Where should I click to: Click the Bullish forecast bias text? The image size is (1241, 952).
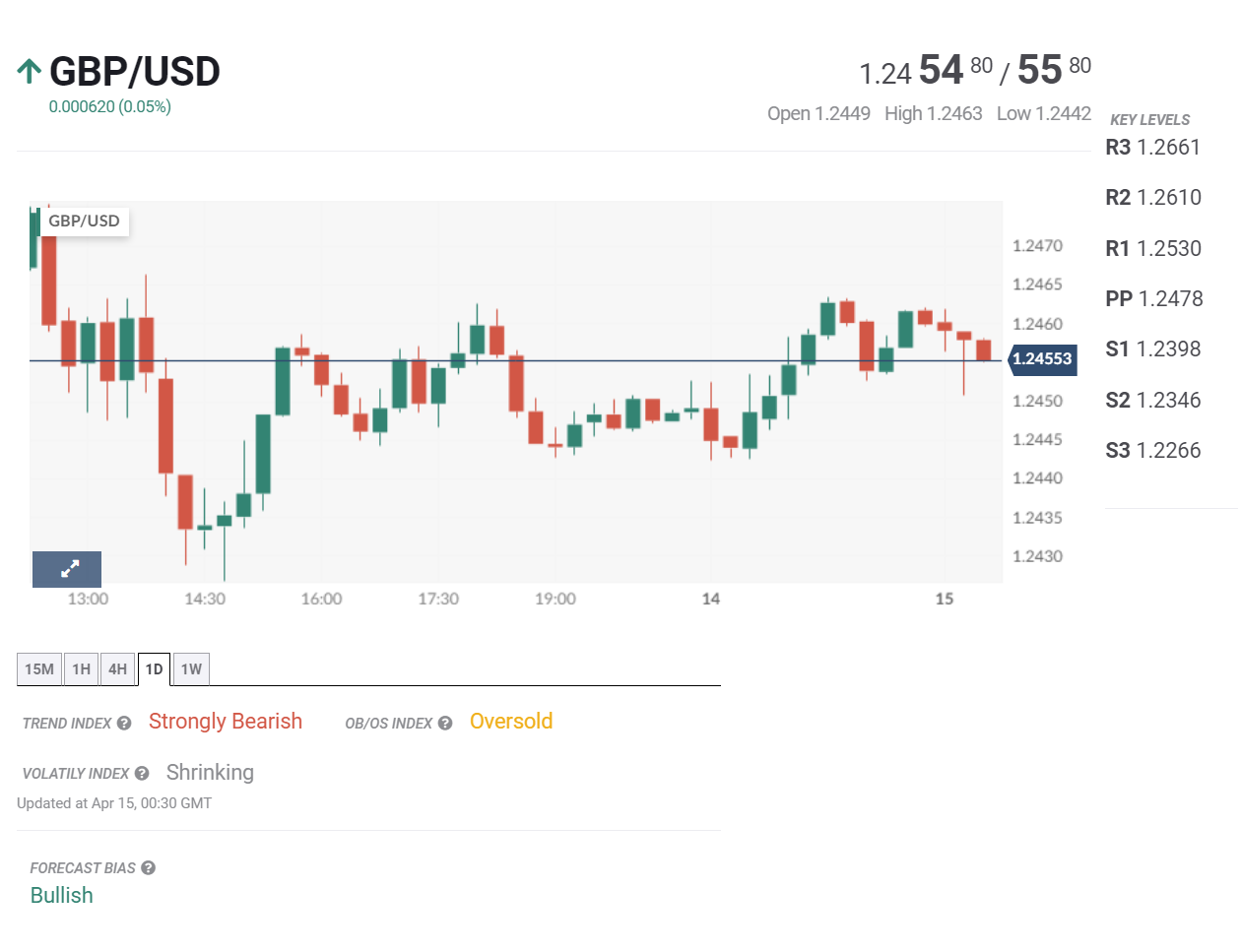tap(61, 895)
